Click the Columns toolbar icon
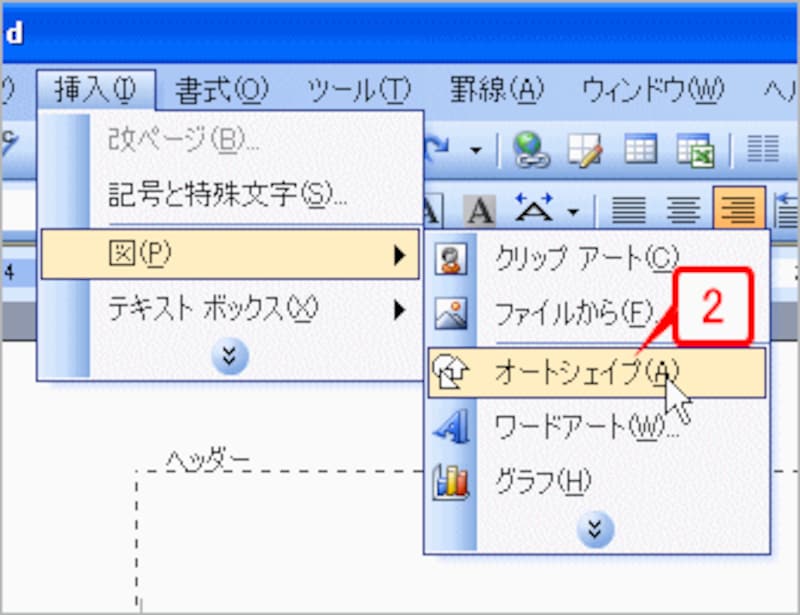800x615 pixels. [763, 150]
